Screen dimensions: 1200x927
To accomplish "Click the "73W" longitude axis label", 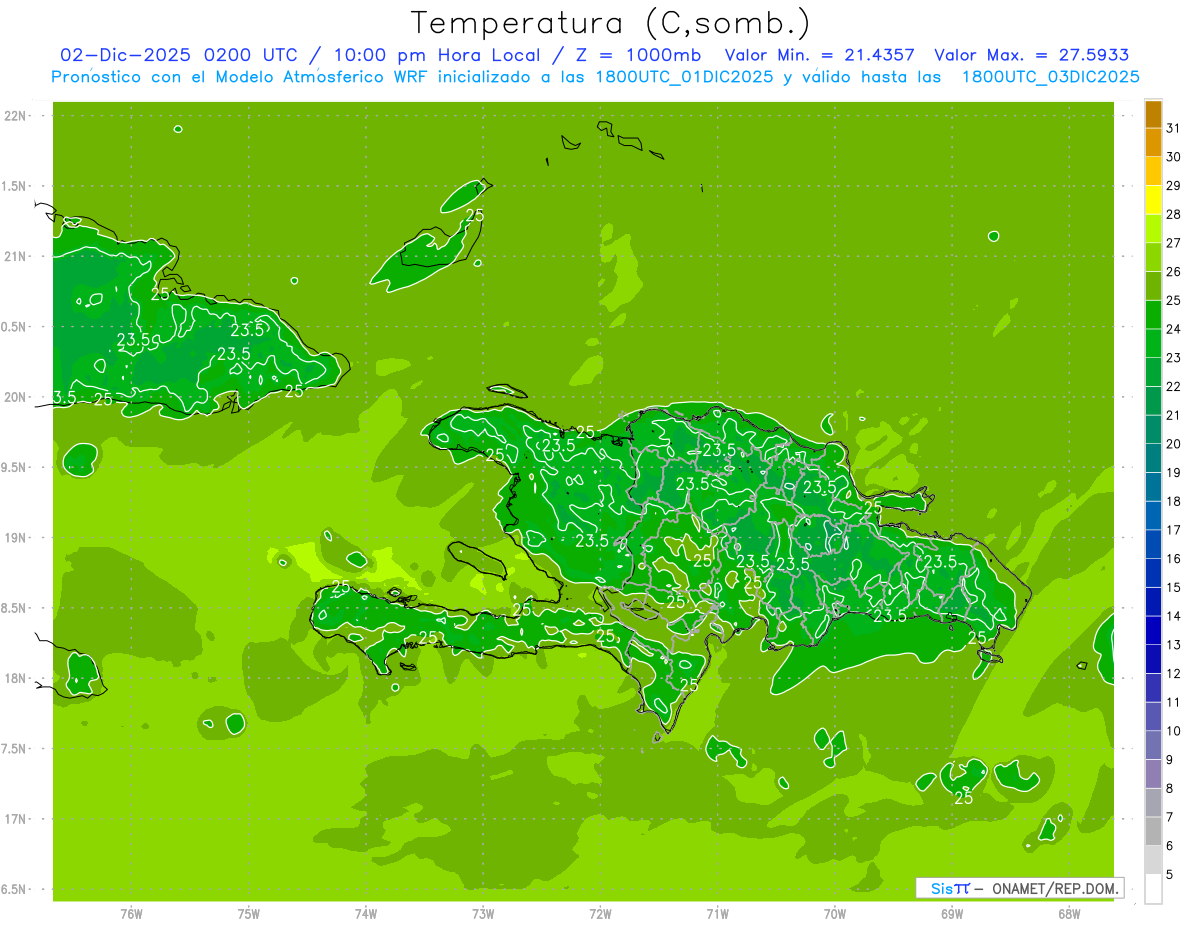I will [483, 914].
